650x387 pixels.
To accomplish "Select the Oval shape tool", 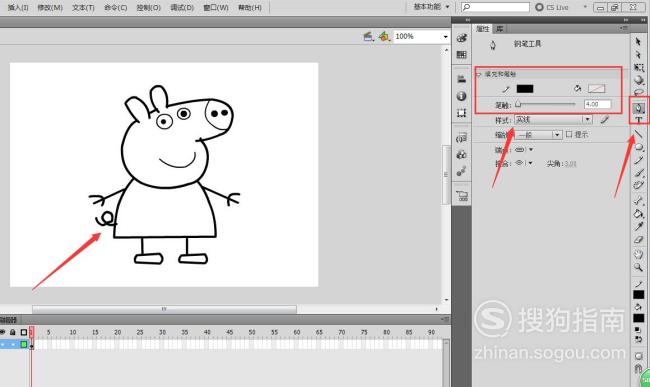I will coord(639,147).
